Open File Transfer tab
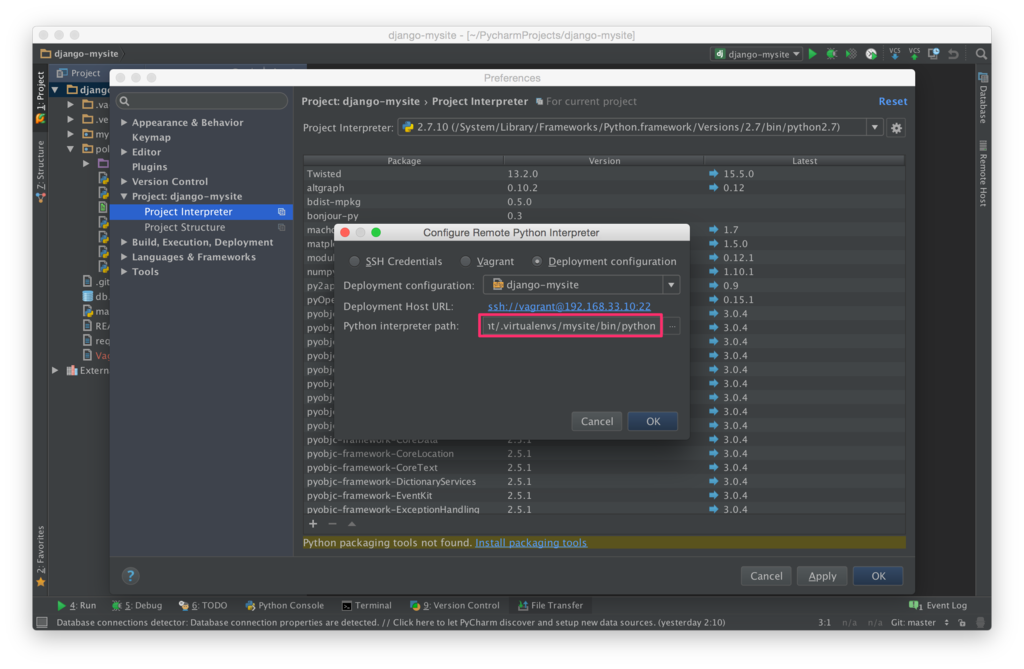The height and width of the screenshot is (669, 1024). click(x=551, y=606)
